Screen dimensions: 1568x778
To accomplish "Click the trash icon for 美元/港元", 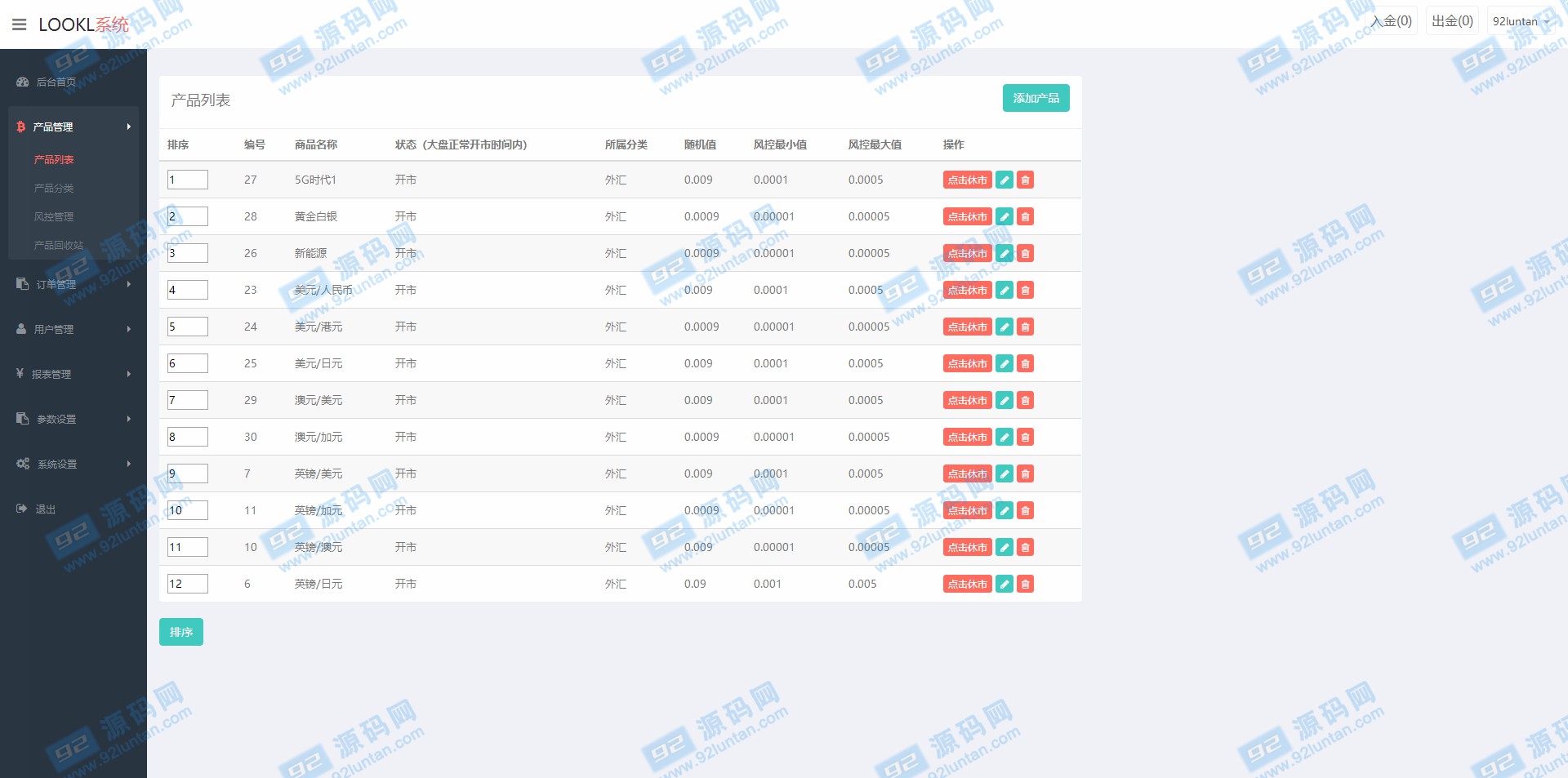I will pos(1026,327).
